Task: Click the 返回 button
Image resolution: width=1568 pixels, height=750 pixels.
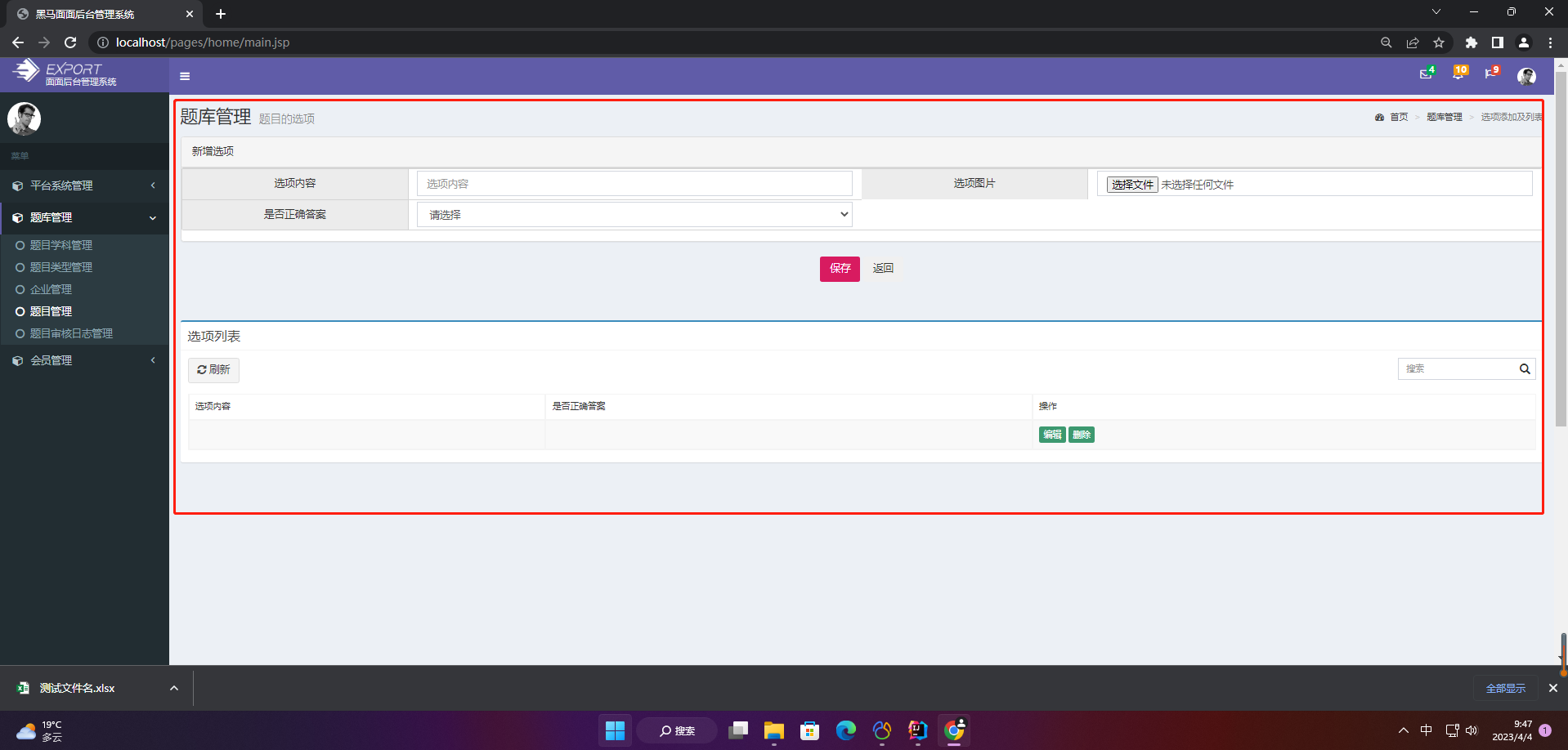Action: click(x=883, y=269)
